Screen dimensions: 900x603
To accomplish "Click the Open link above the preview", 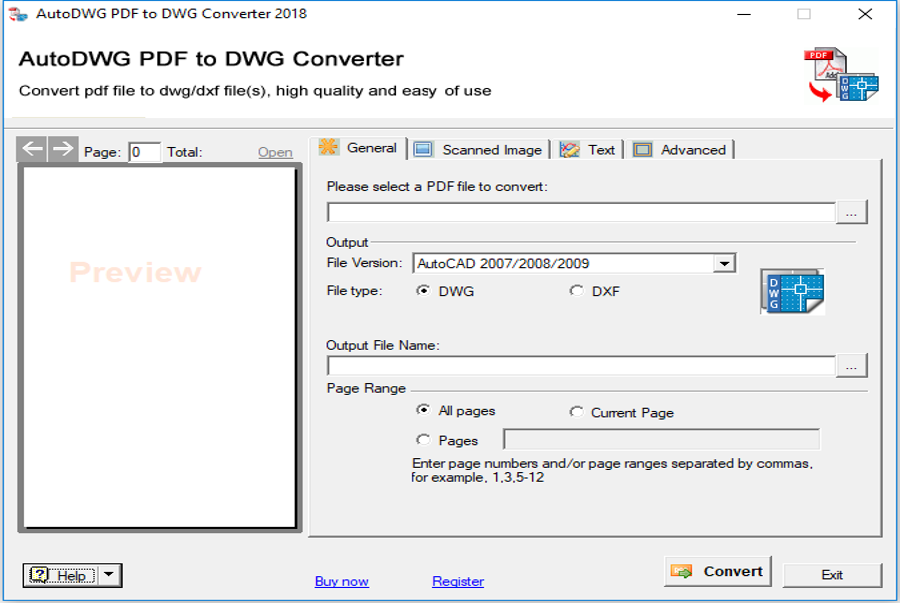I will pos(275,152).
